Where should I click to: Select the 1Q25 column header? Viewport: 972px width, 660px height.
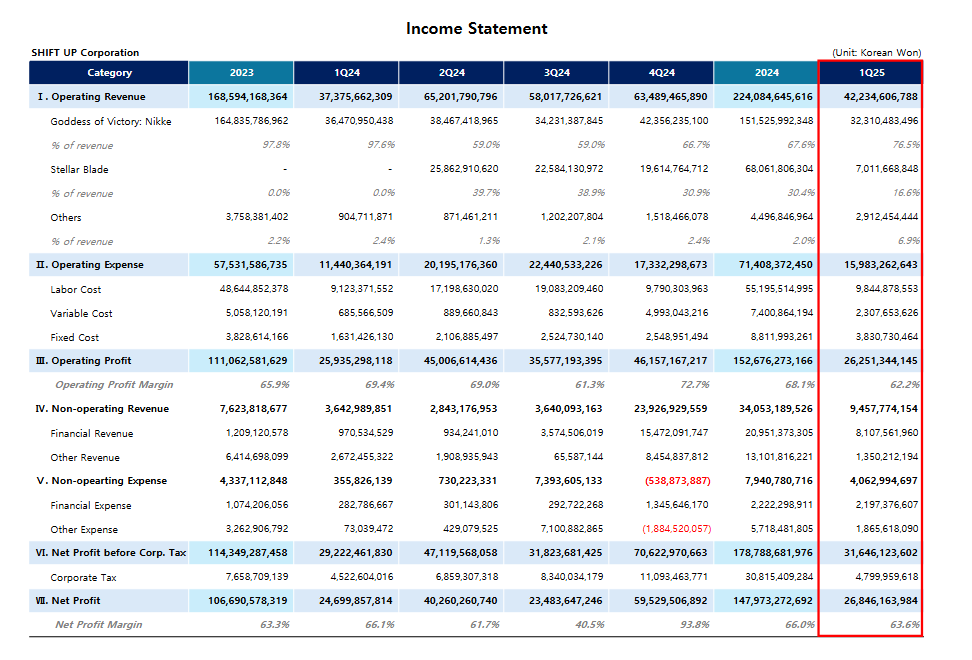click(x=871, y=73)
